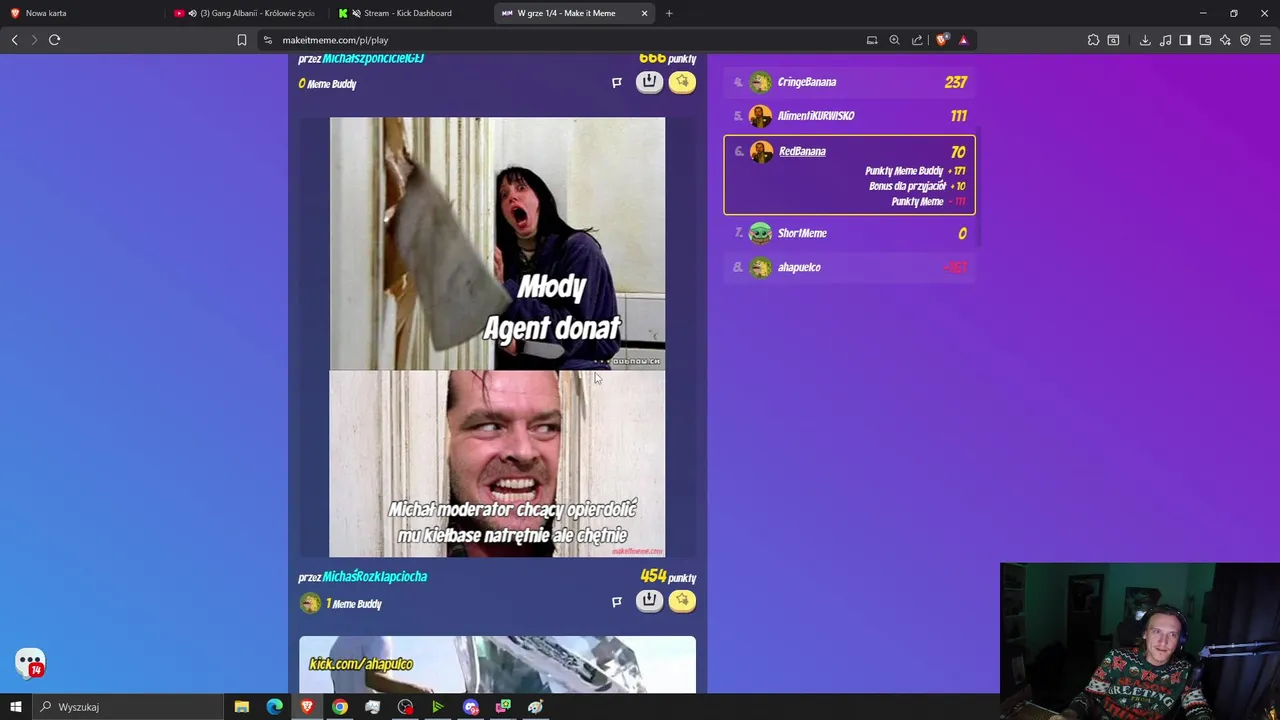Viewport: 1280px width, 720px height.
Task: Open the browser hamburger menu
Action: click(1265, 40)
